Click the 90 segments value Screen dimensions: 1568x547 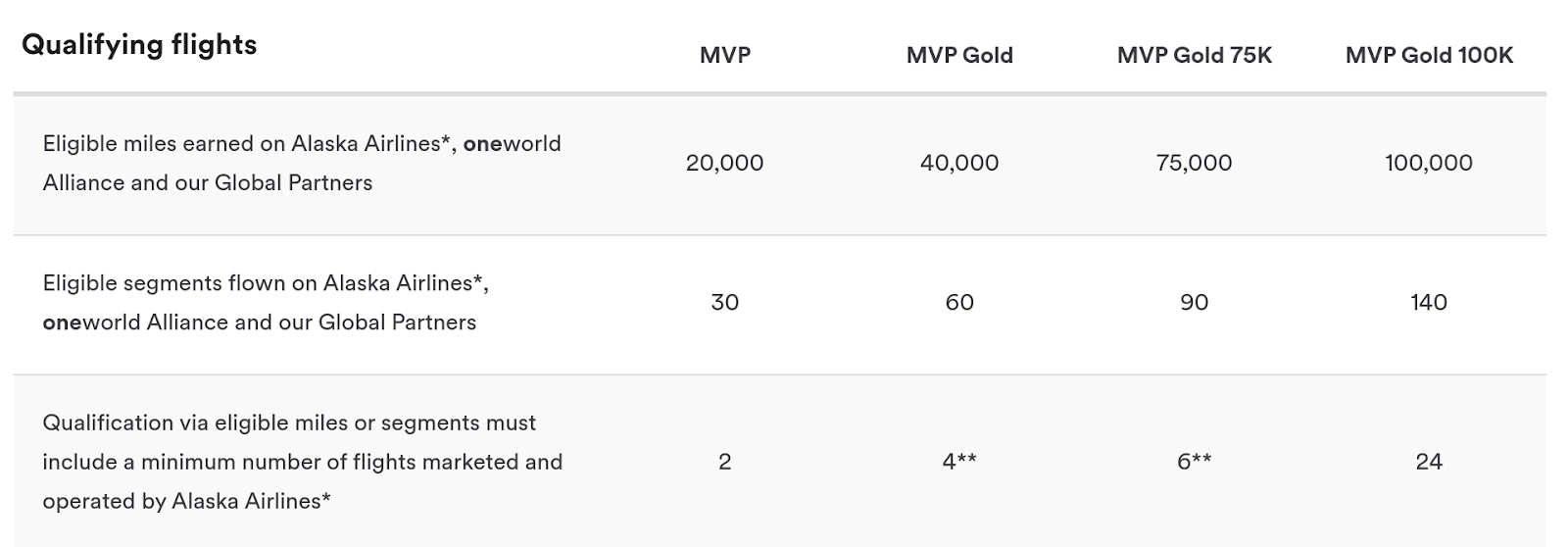tap(1195, 302)
